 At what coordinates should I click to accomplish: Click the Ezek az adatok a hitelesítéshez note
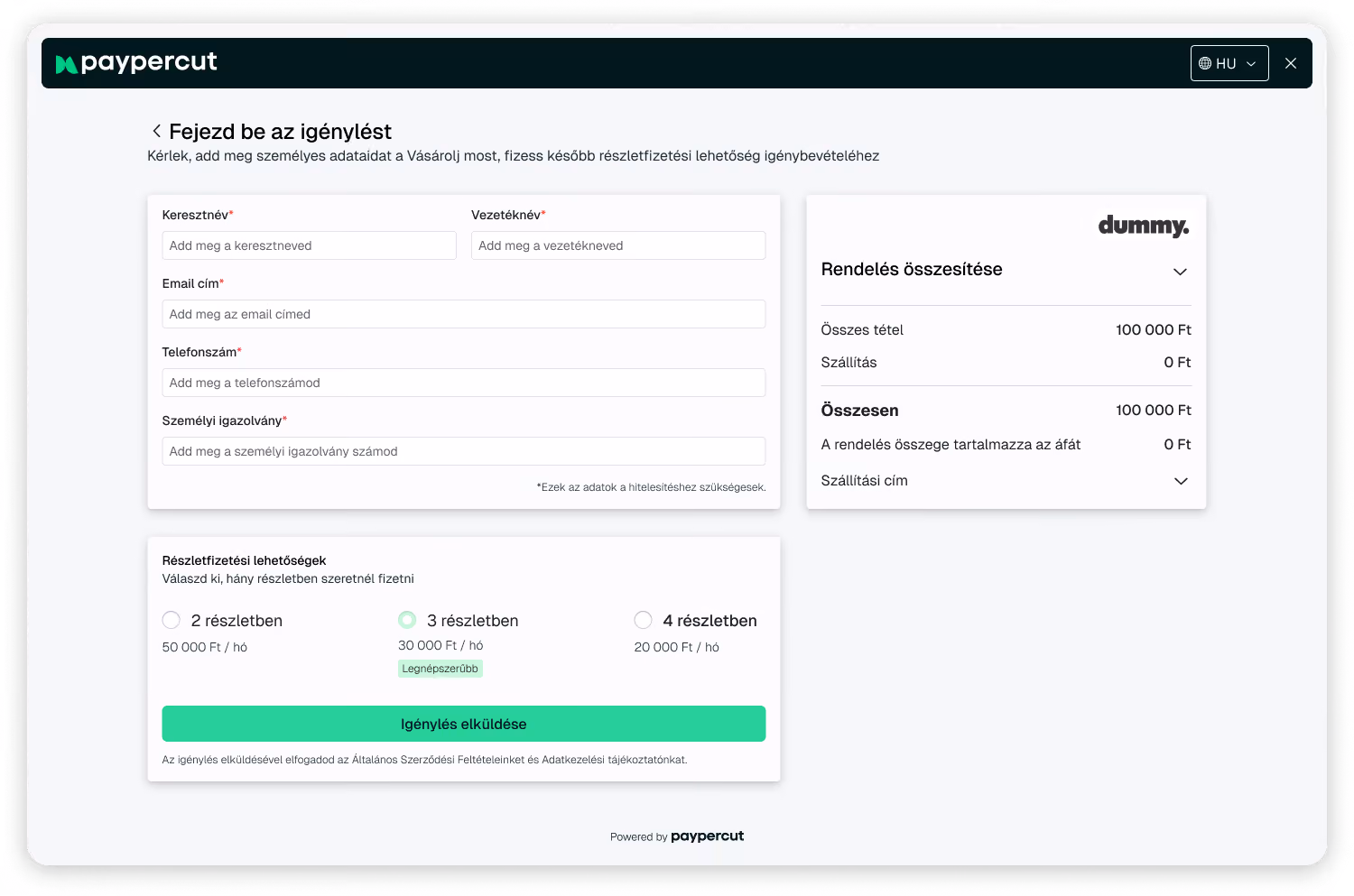651,487
